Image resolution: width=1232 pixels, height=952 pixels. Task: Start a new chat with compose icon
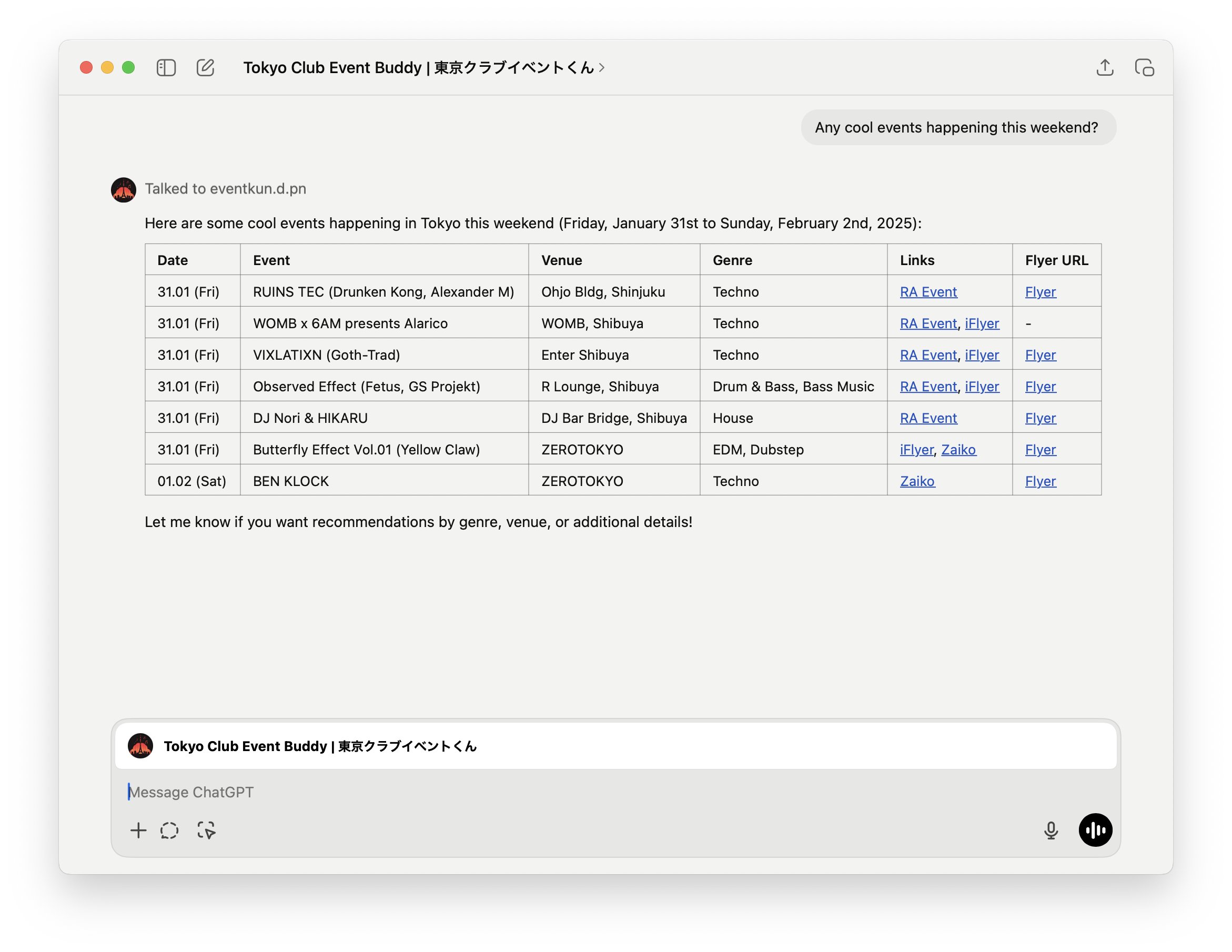[205, 68]
